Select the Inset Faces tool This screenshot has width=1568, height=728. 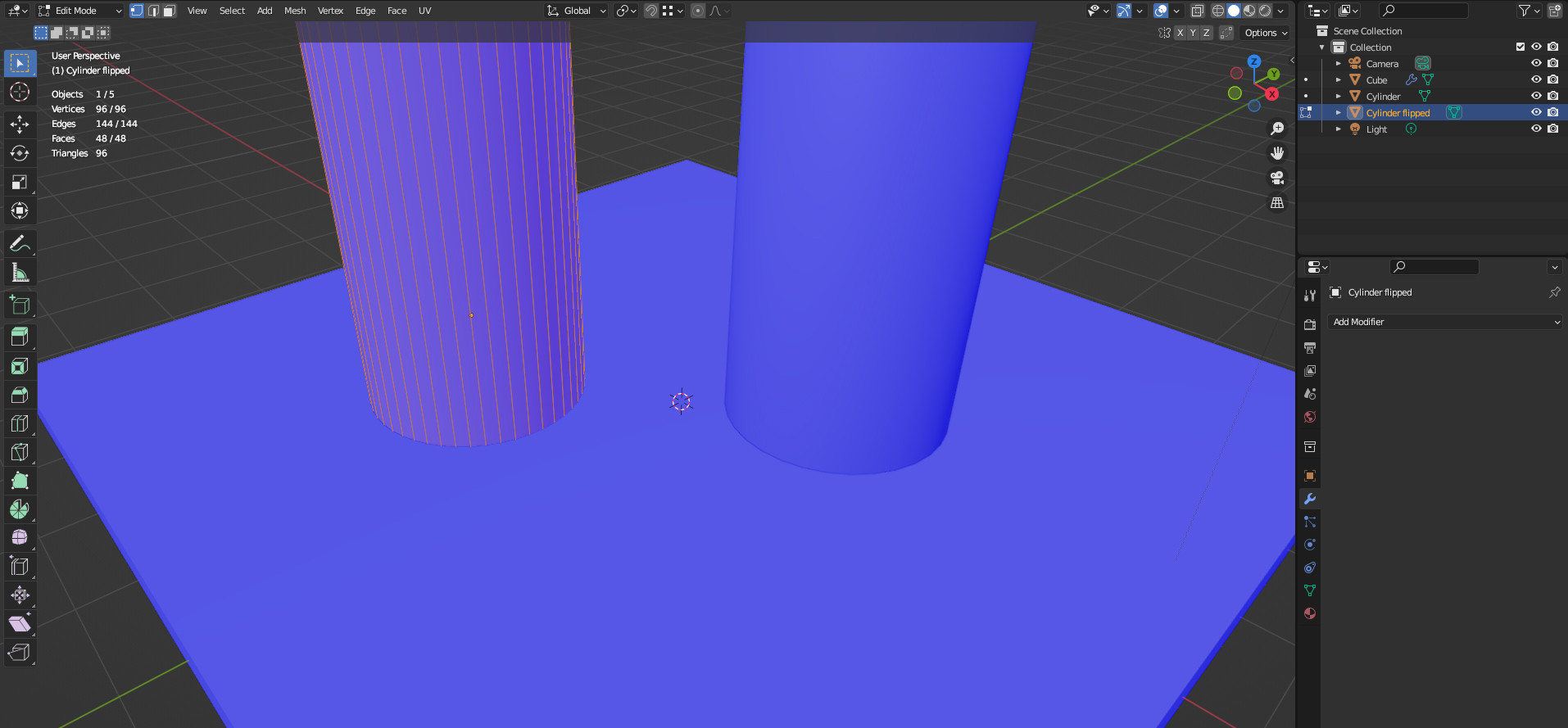20,366
